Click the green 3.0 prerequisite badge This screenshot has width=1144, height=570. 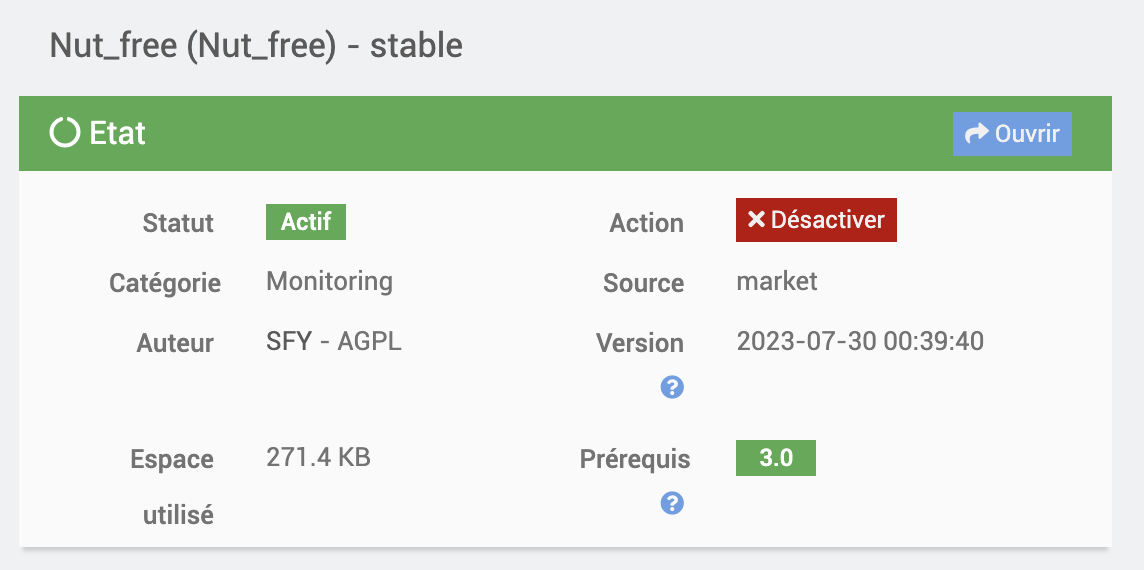click(x=776, y=458)
